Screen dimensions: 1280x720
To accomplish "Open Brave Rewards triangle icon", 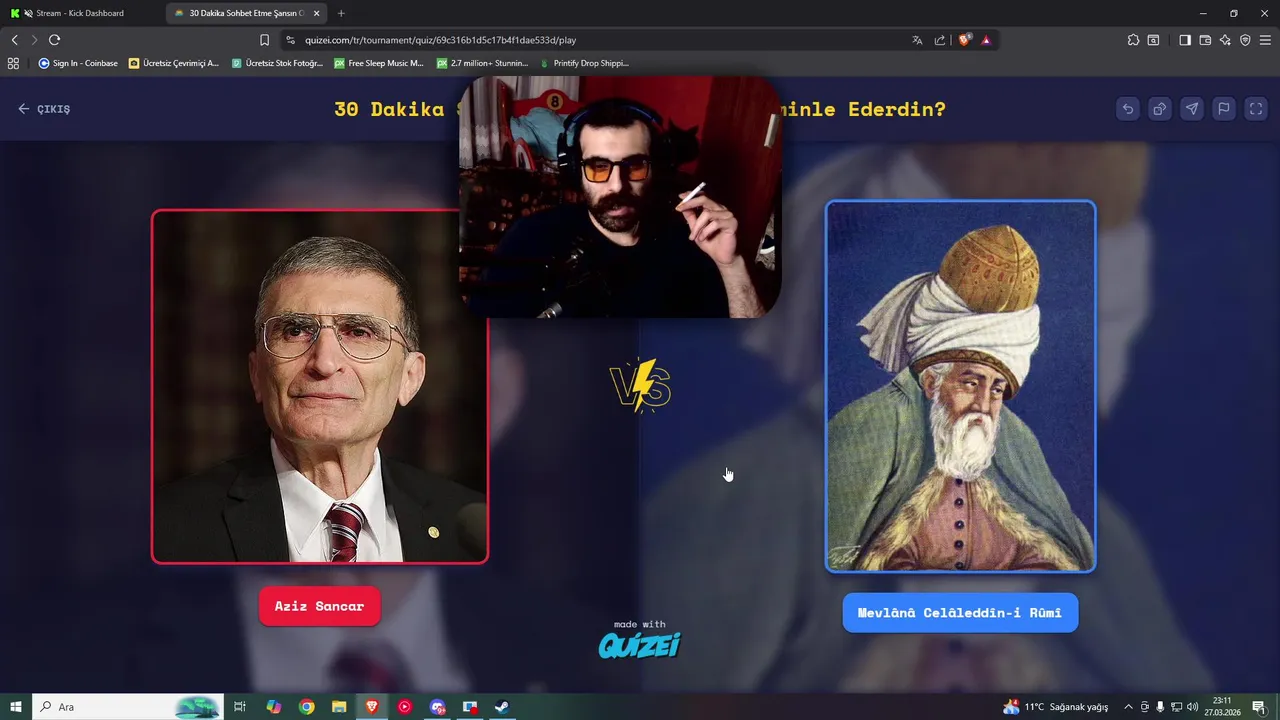I will point(986,40).
